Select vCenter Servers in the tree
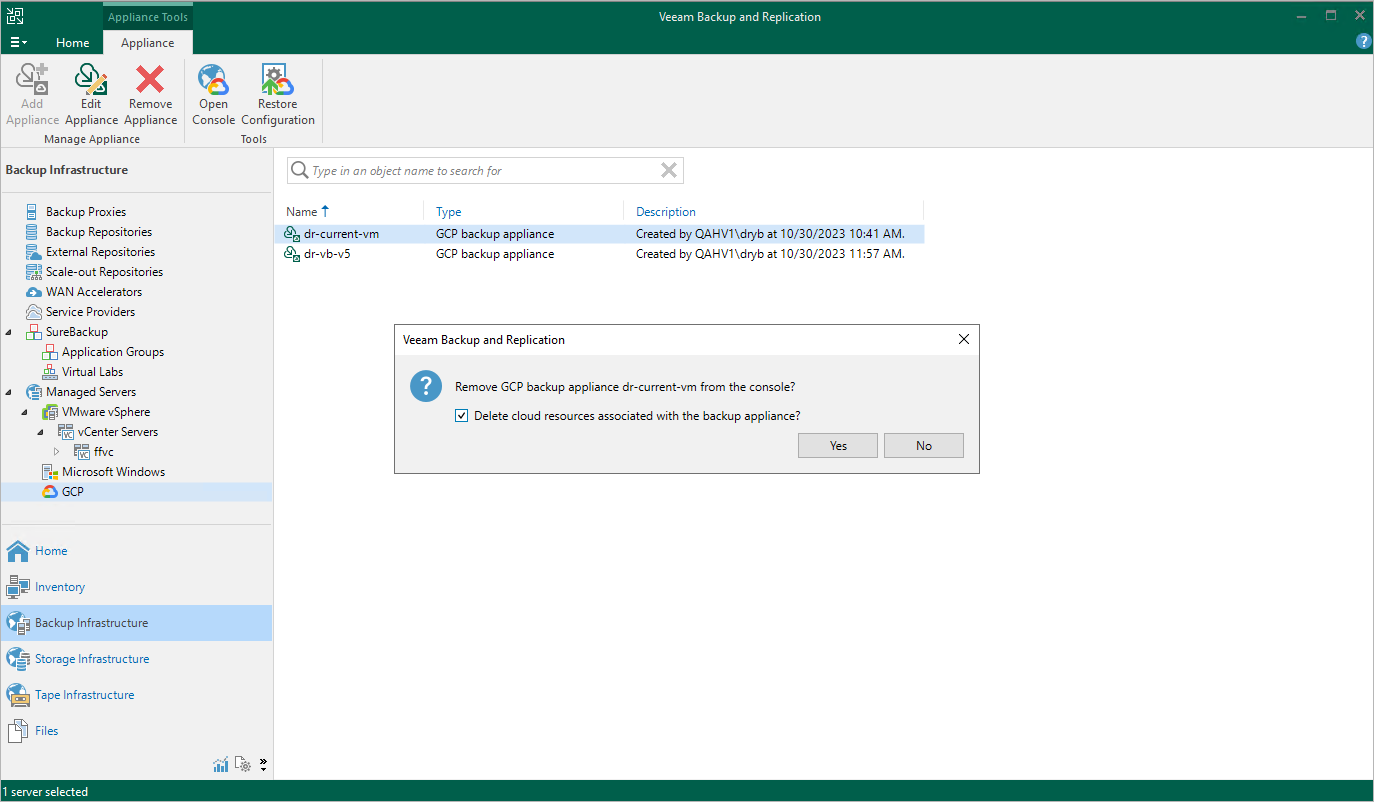 coord(118,432)
